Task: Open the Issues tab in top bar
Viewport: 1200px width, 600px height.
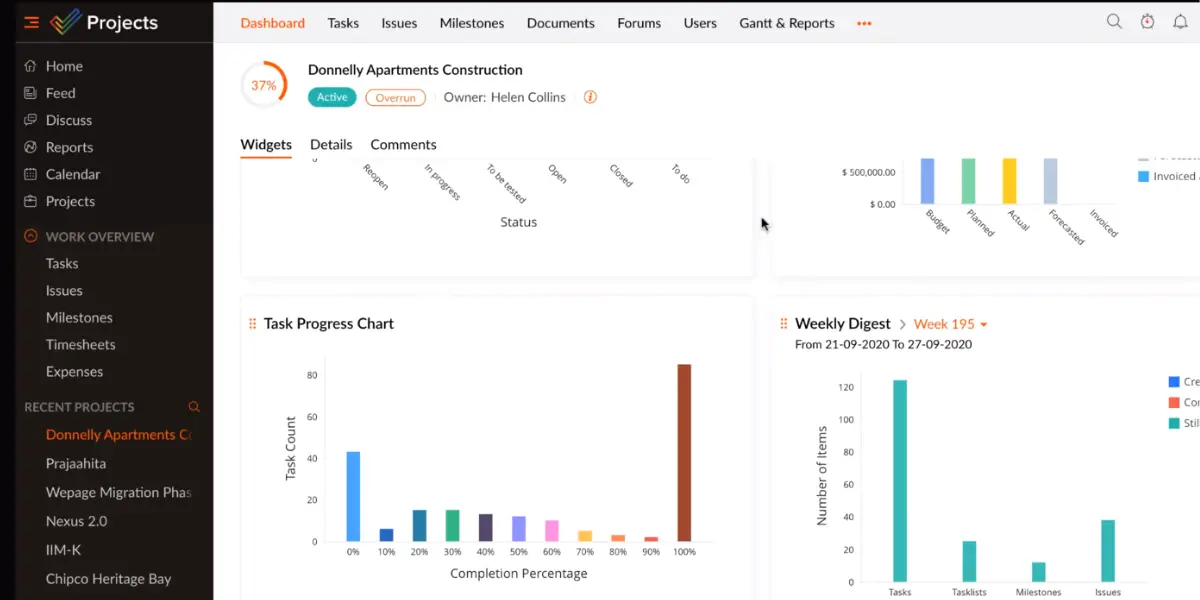Action: [399, 23]
